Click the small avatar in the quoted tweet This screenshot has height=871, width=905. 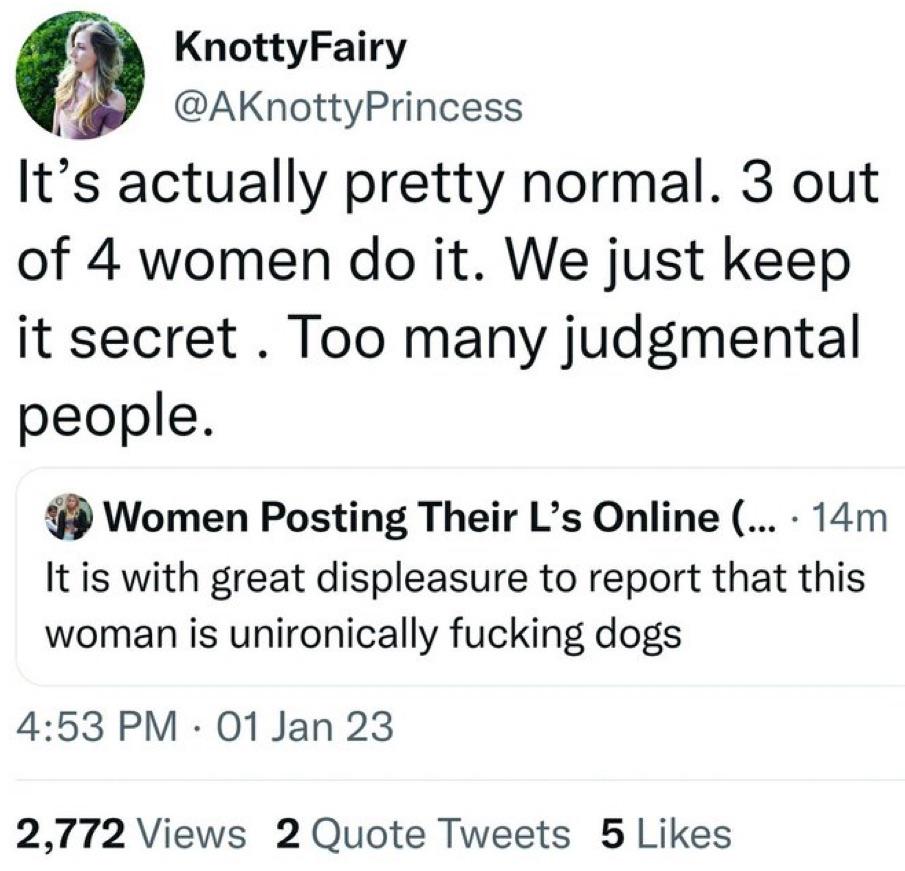pyautogui.click(x=66, y=517)
